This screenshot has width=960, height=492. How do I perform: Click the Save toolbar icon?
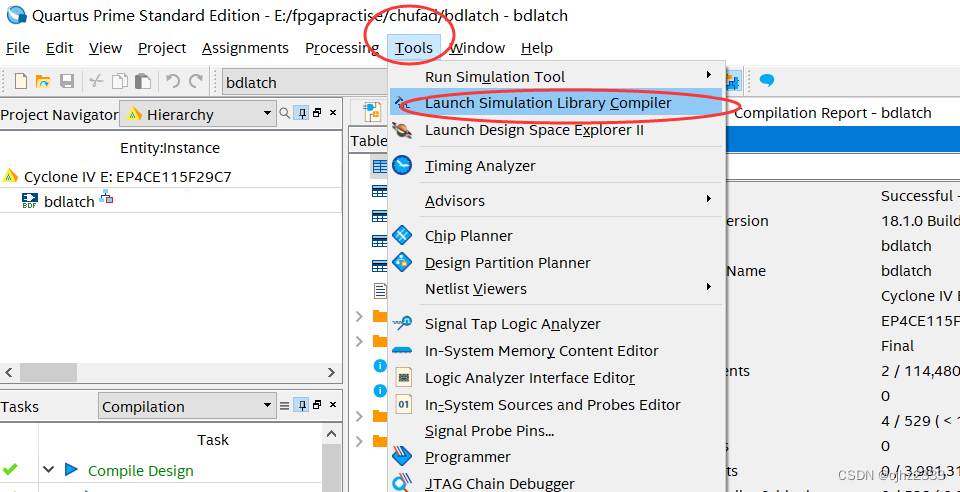click(x=67, y=82)
